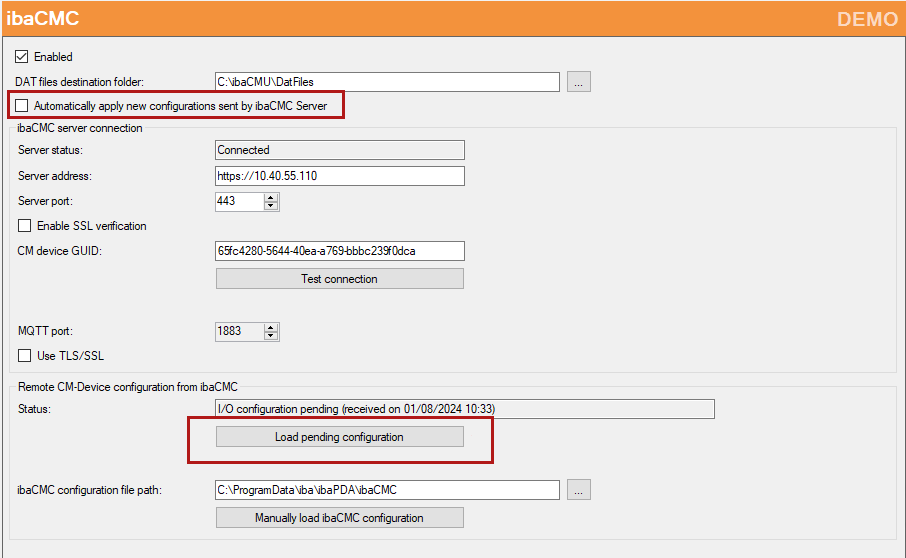Click the configuration Status field
906x558 pixels.
465,409
